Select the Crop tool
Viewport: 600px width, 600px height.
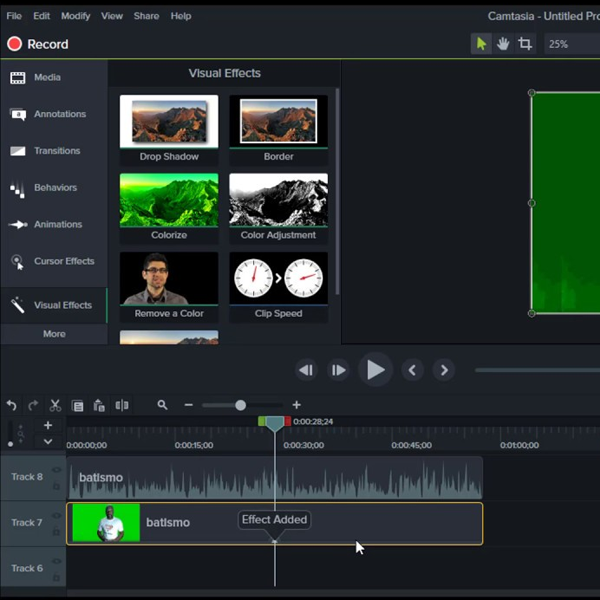525,44
